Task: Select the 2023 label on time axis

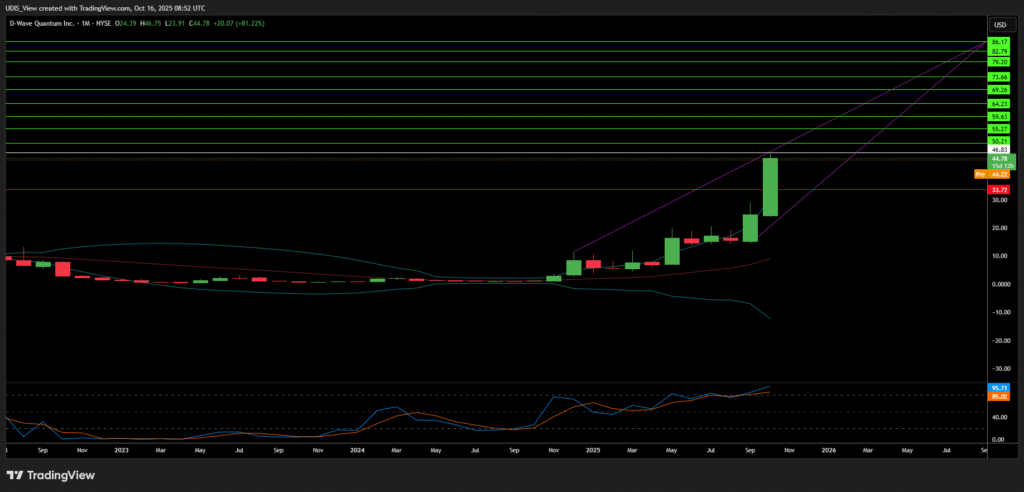Action: 121,451
